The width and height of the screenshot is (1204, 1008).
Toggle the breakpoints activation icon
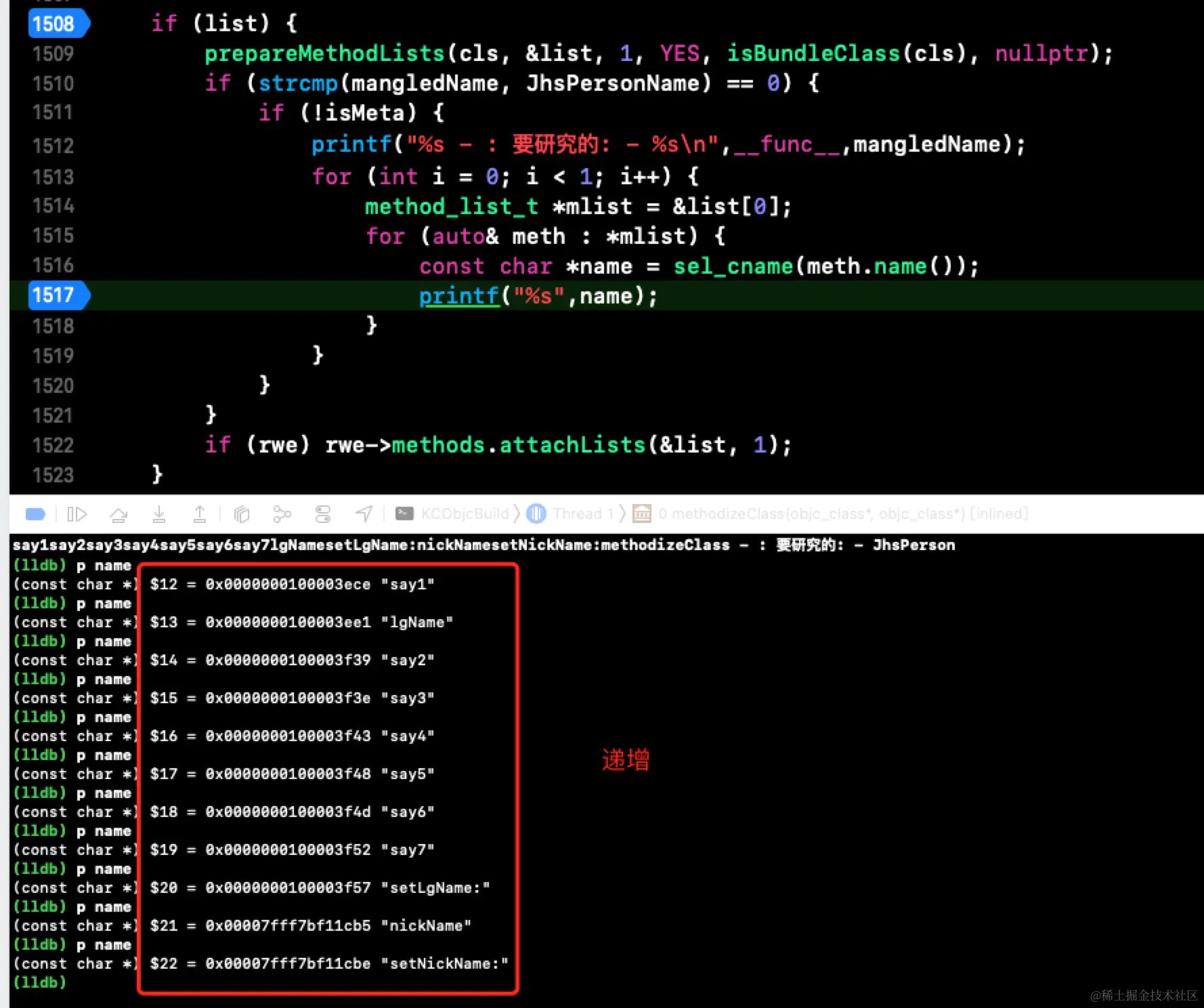click(x=35, y=514)
